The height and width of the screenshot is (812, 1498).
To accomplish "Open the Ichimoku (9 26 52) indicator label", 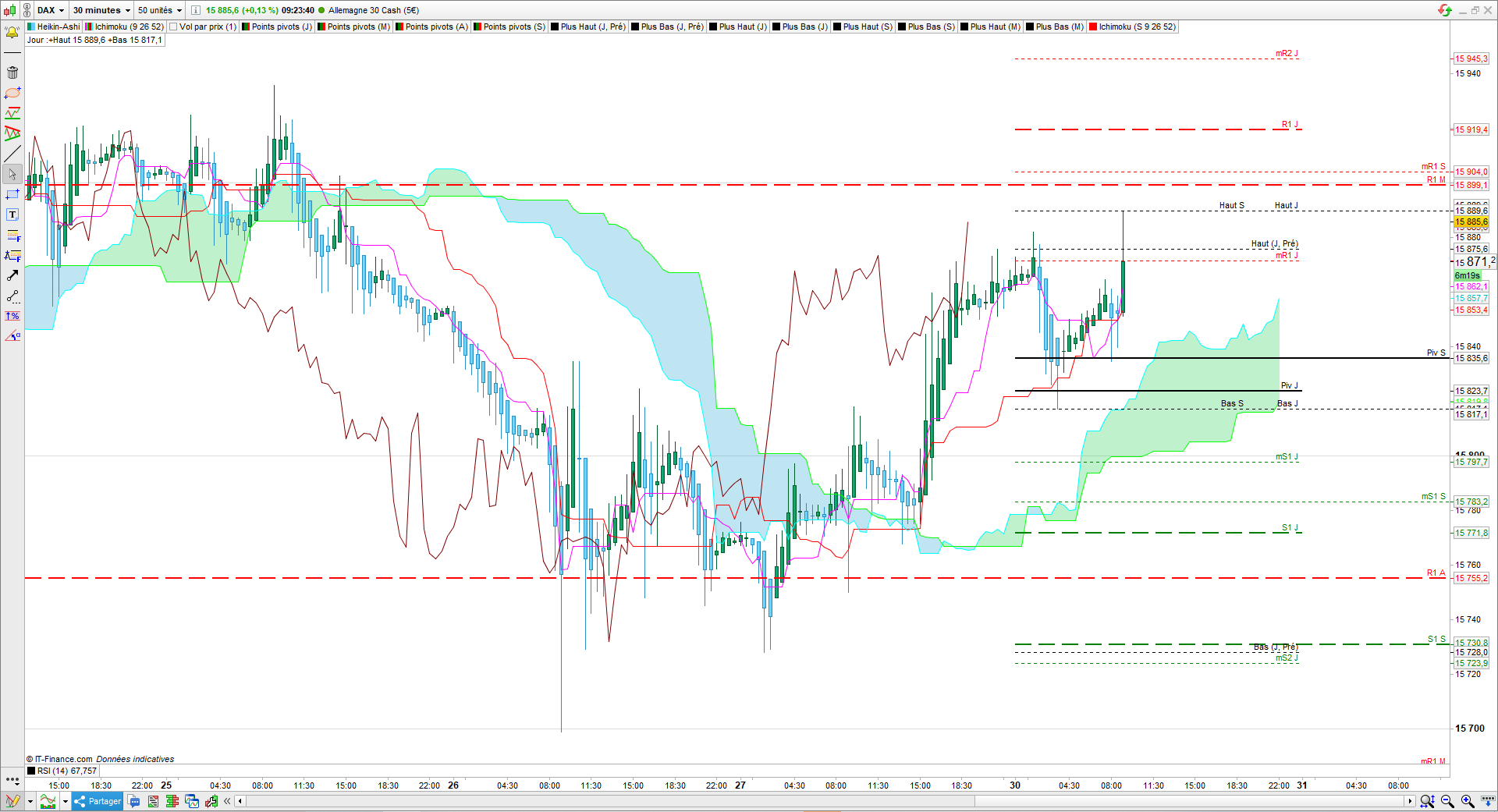I will tap(130, 27).
